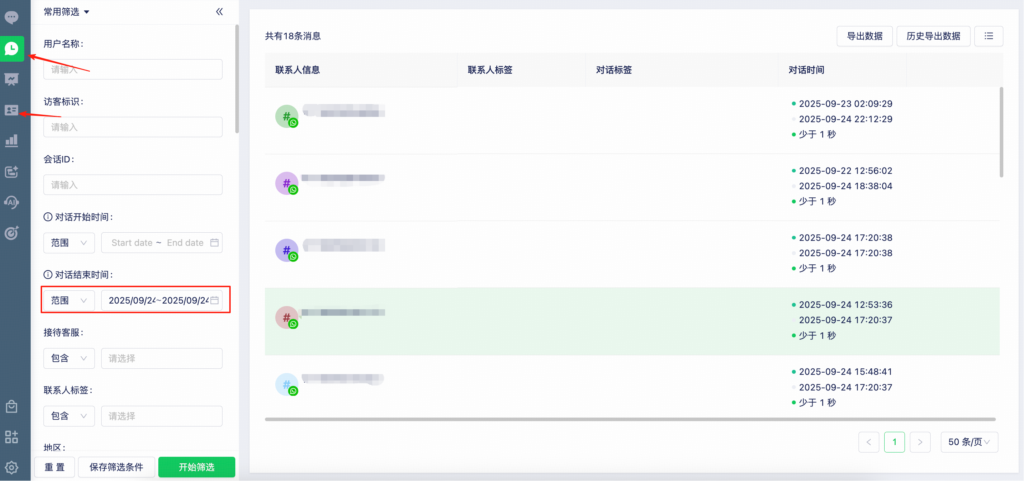Image resolution: width=1024 pixels, height=481 pixels.
Task: Click the contact card icon in sidebar
Action: pyautogui.click(x=12, y=110)
